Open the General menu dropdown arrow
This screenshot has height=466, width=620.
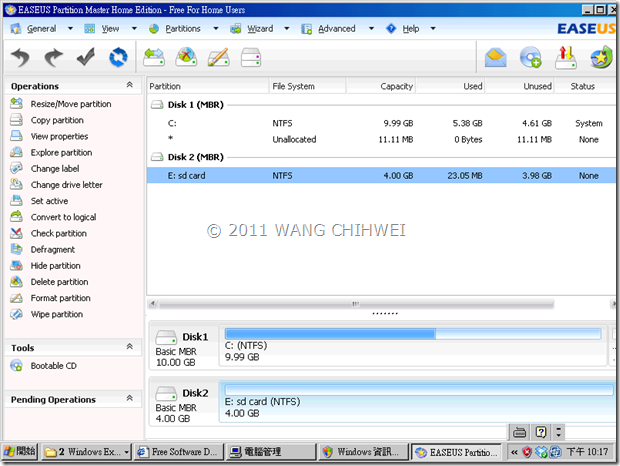[70, 28]
